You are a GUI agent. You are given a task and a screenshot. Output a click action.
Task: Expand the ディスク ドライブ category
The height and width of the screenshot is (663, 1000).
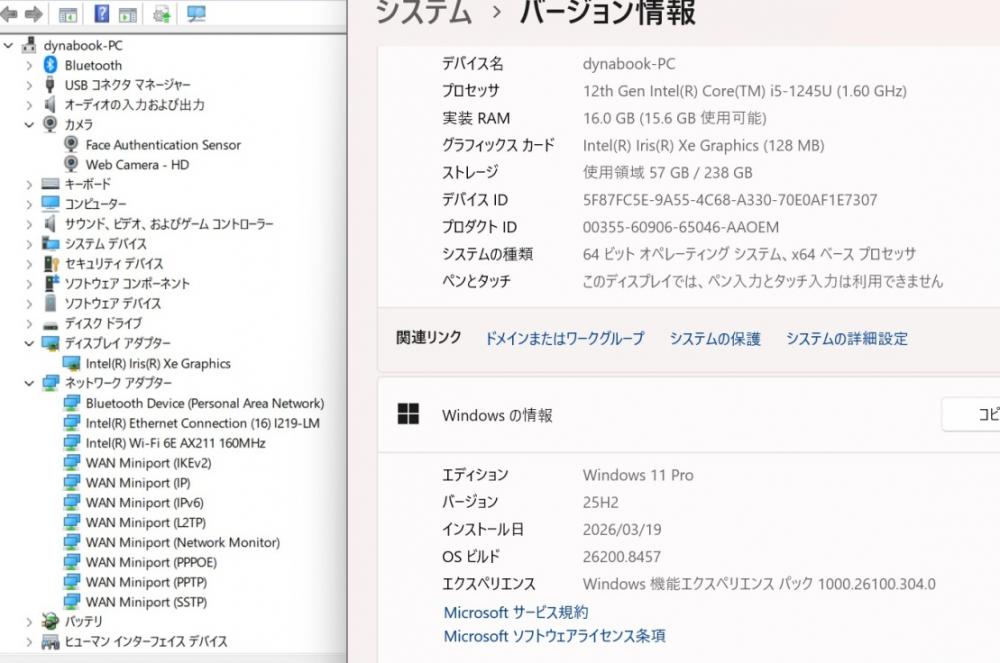click(29, 323)
